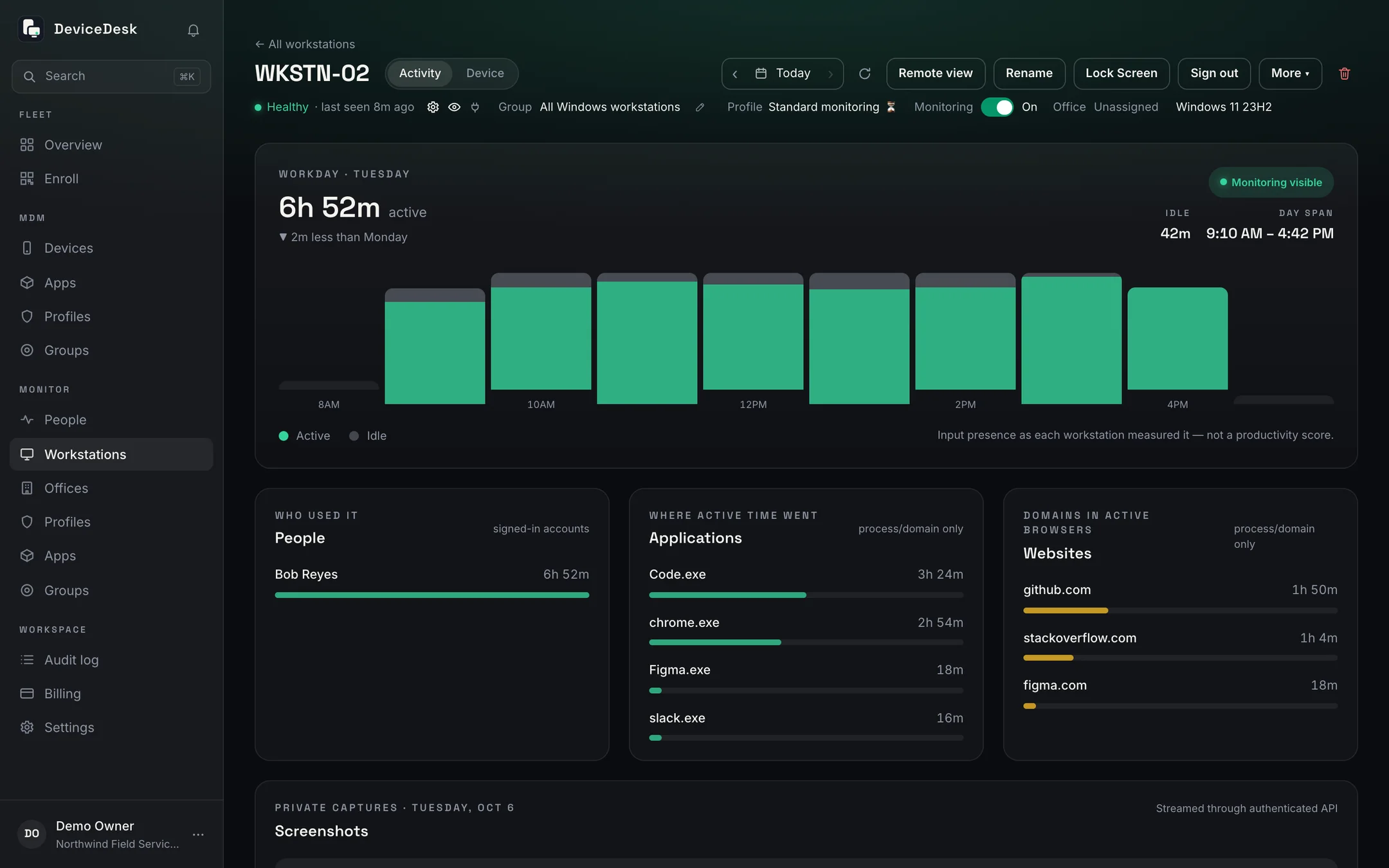The width and height of the screenshot is (1389, 868).
Task: Select the Activity tab
Action: (420, 73)
